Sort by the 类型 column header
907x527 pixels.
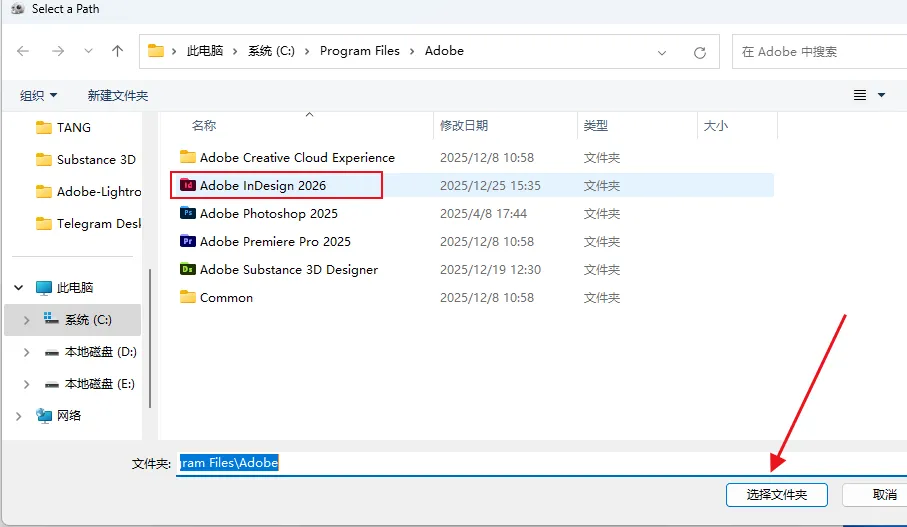pos(596,126)
